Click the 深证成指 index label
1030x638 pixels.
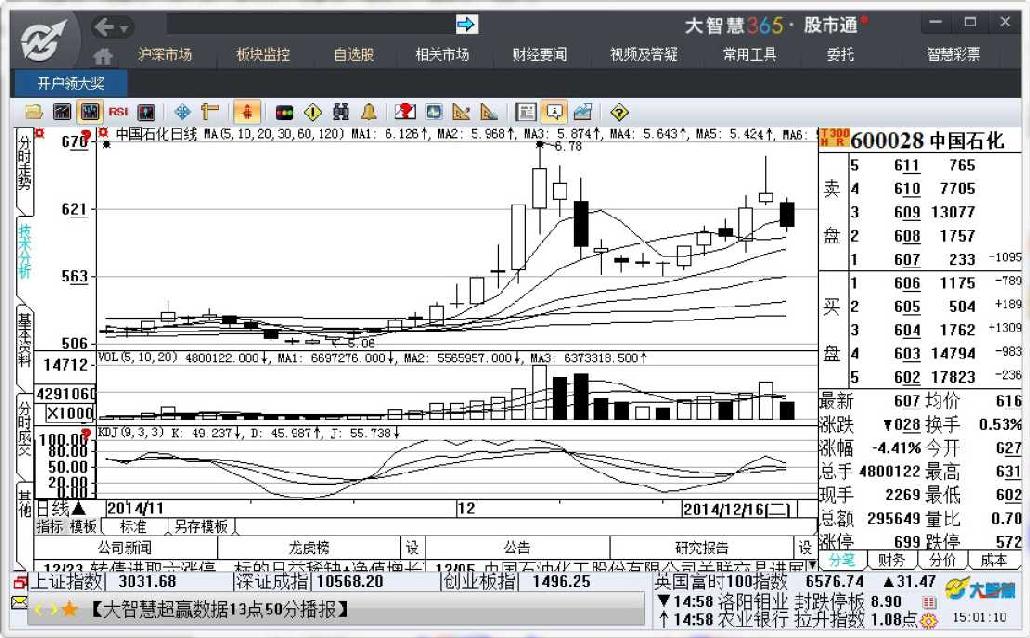(273, 581)
